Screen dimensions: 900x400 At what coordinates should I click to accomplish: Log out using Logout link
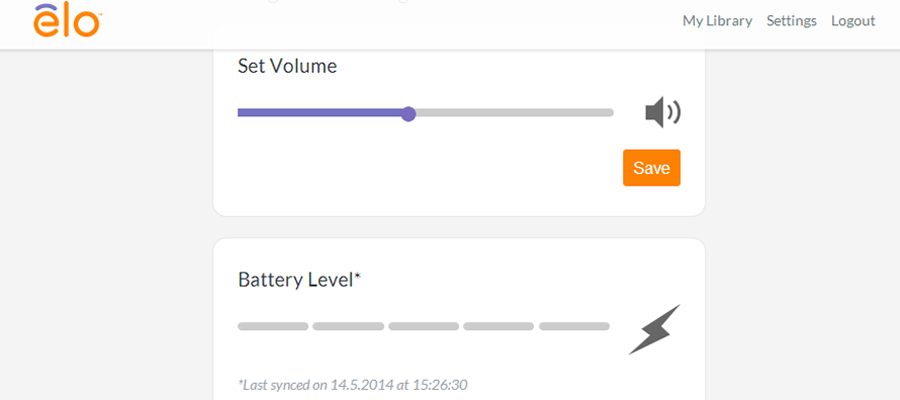[853, 21]
